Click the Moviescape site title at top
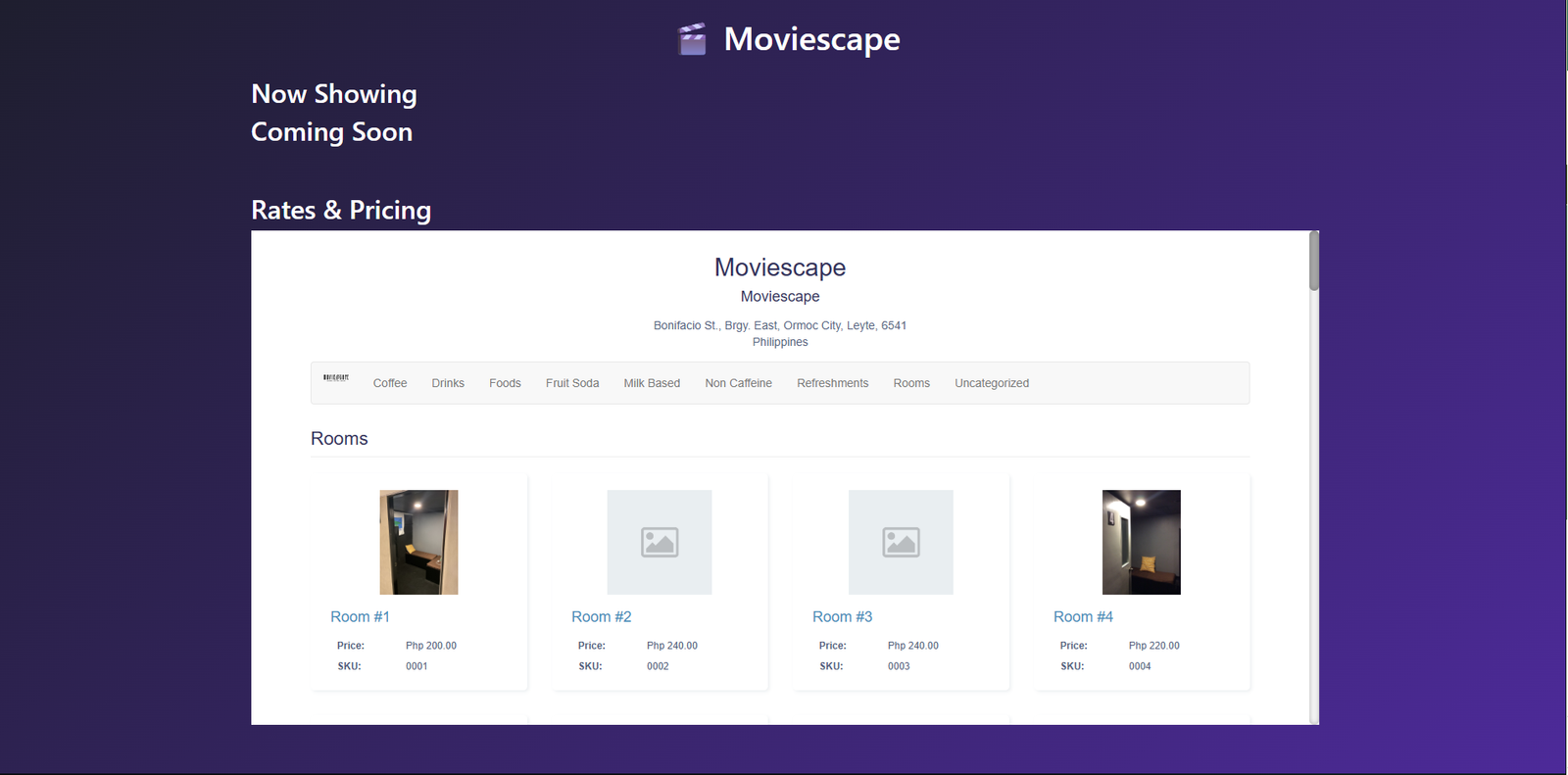Screen dimensions: 1568x775 click(x=811, y=39)
